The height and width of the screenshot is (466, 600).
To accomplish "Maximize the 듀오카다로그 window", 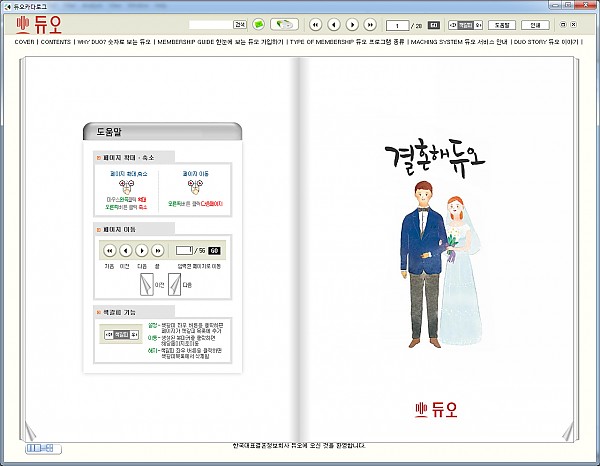I will [x=568, y=5].
